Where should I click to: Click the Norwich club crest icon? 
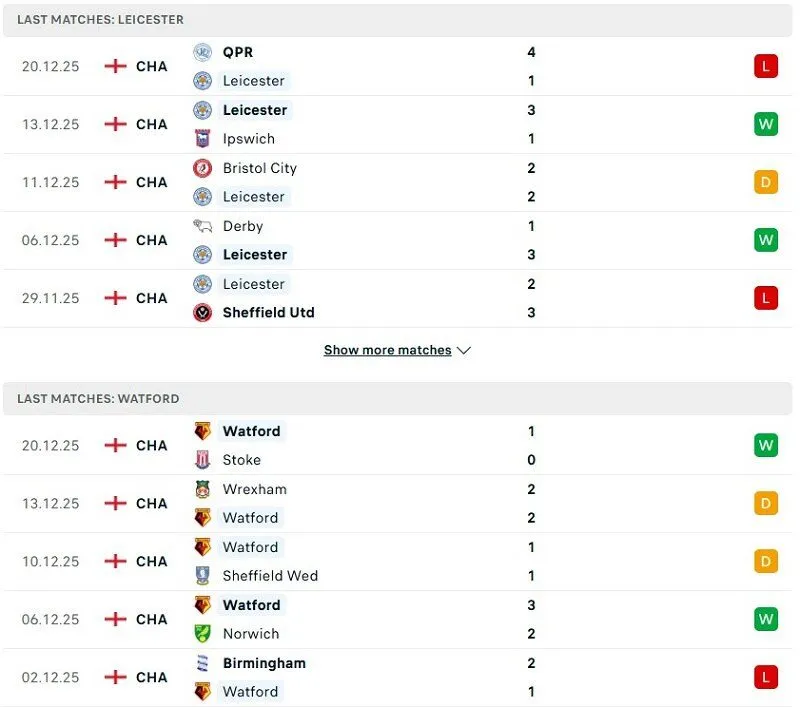point(203,633)
